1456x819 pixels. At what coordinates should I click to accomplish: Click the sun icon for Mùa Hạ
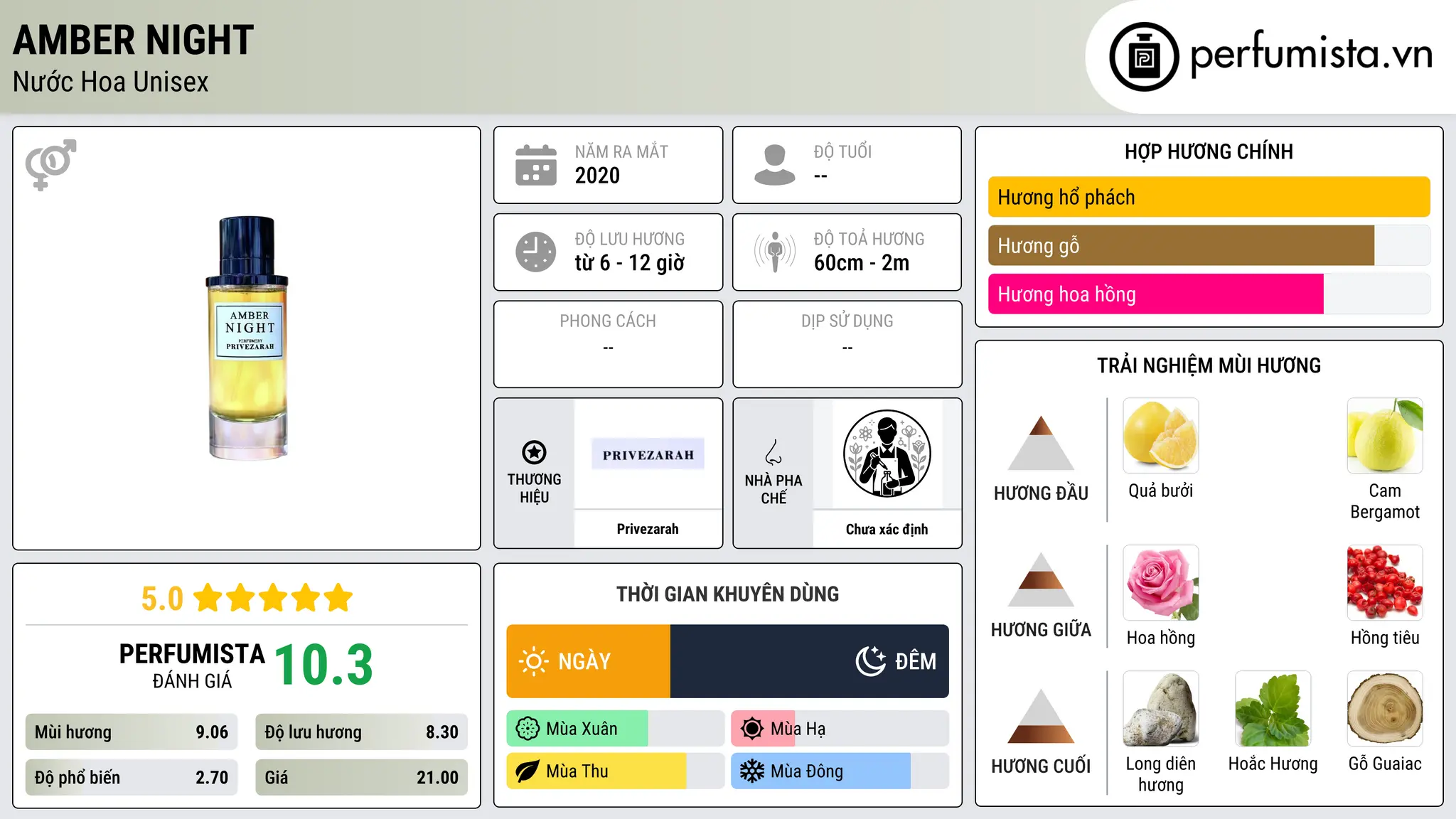click(x=751, y=729)
